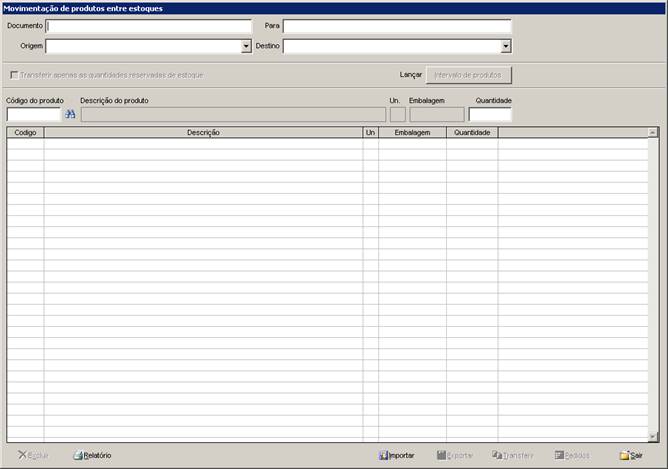The width and height of the screenshot is (668, 469).
Task: Click the Quantidade input field
Action: 489,114
